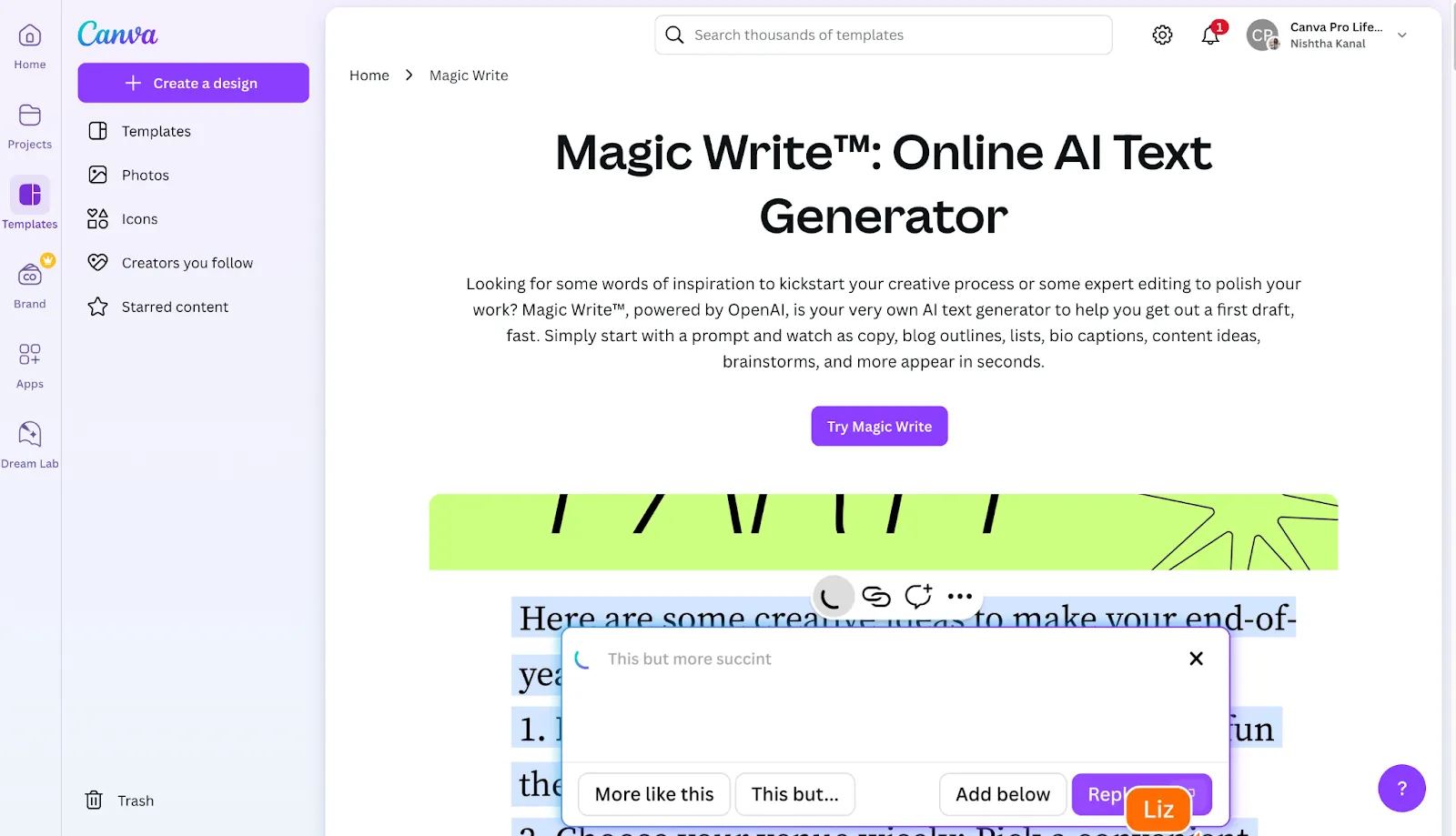Open Creators you follow

(193, 263)
